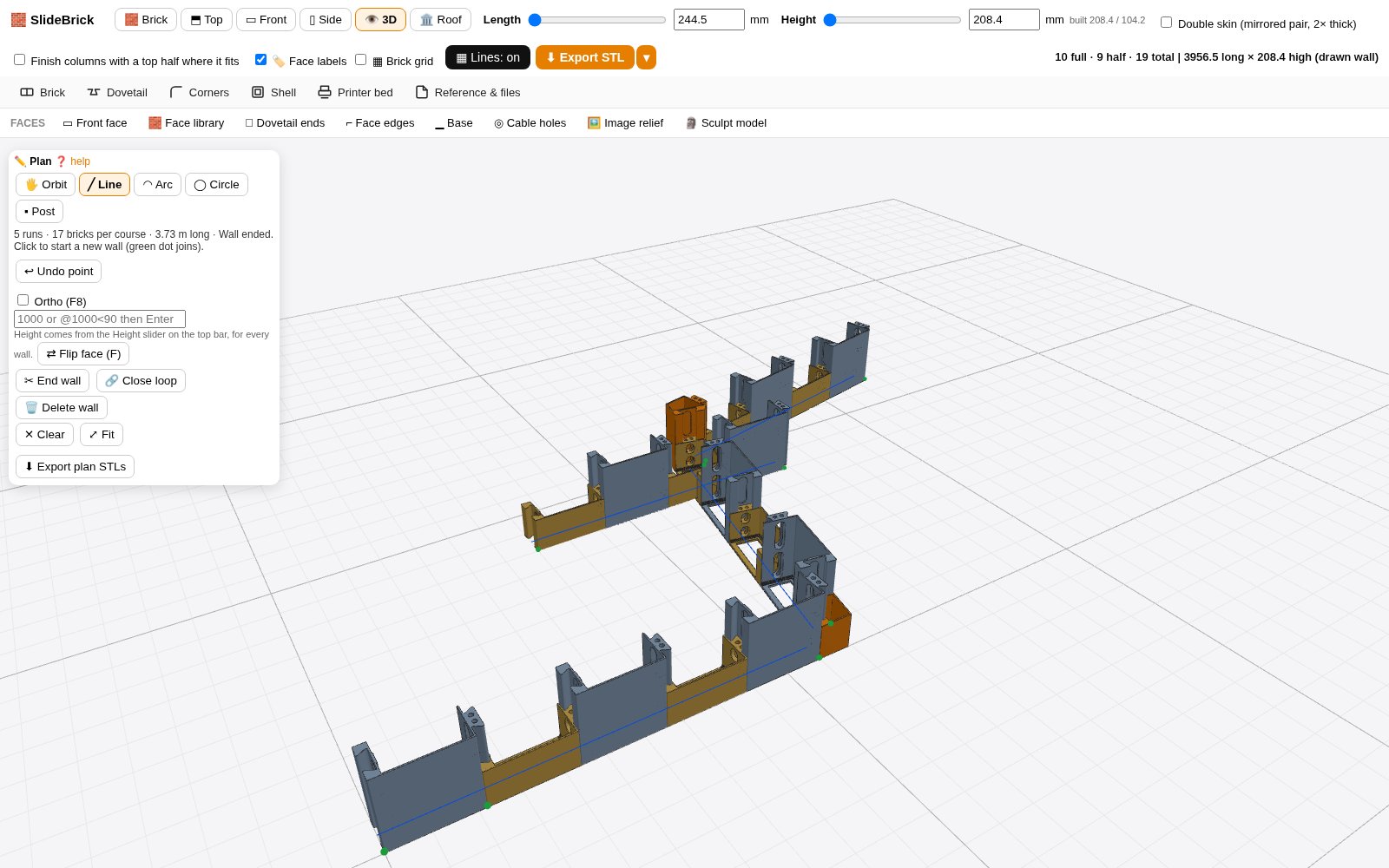Click the End wall button

[x=52, y=380]
